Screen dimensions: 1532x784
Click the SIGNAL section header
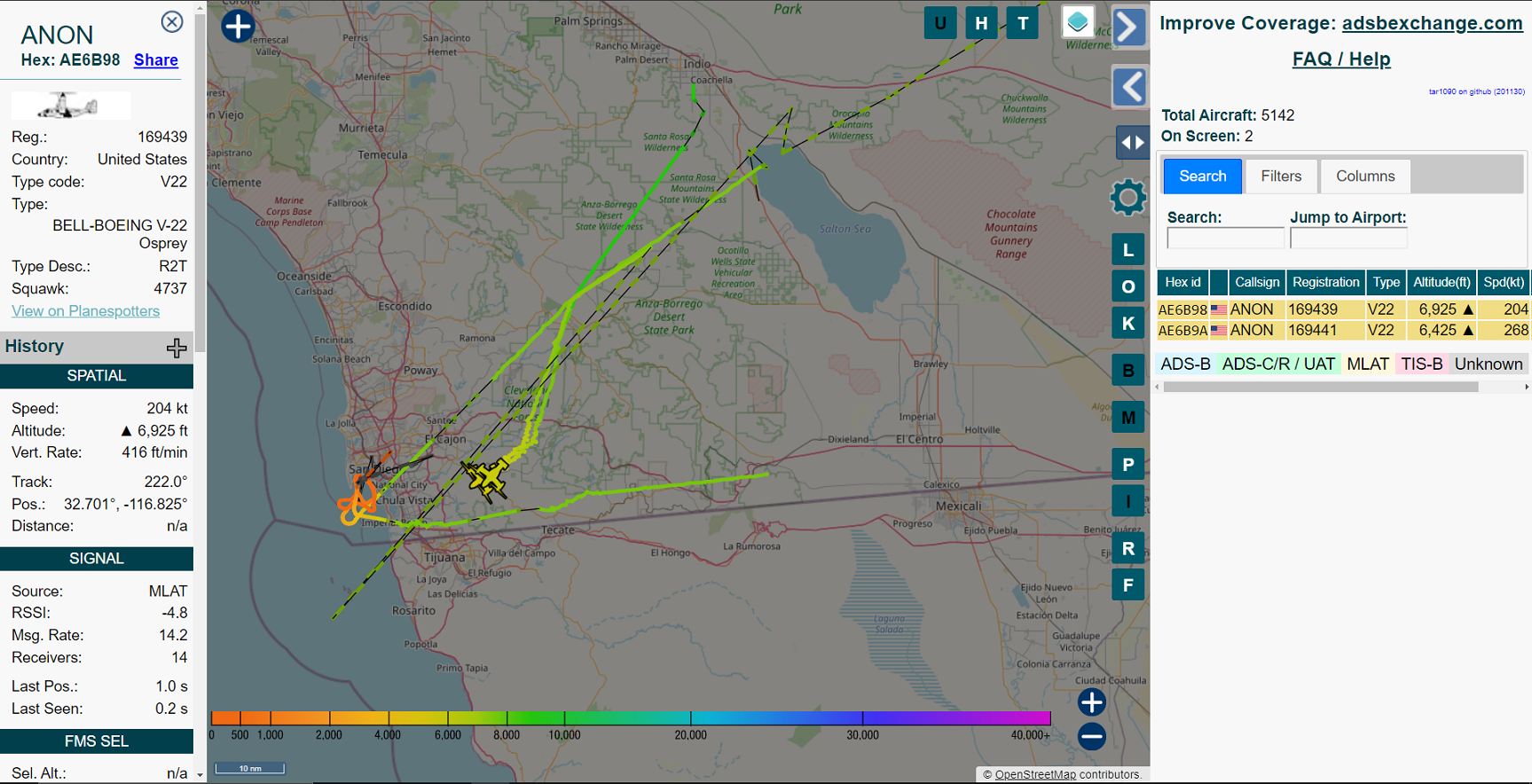click(x=97, y=559)
